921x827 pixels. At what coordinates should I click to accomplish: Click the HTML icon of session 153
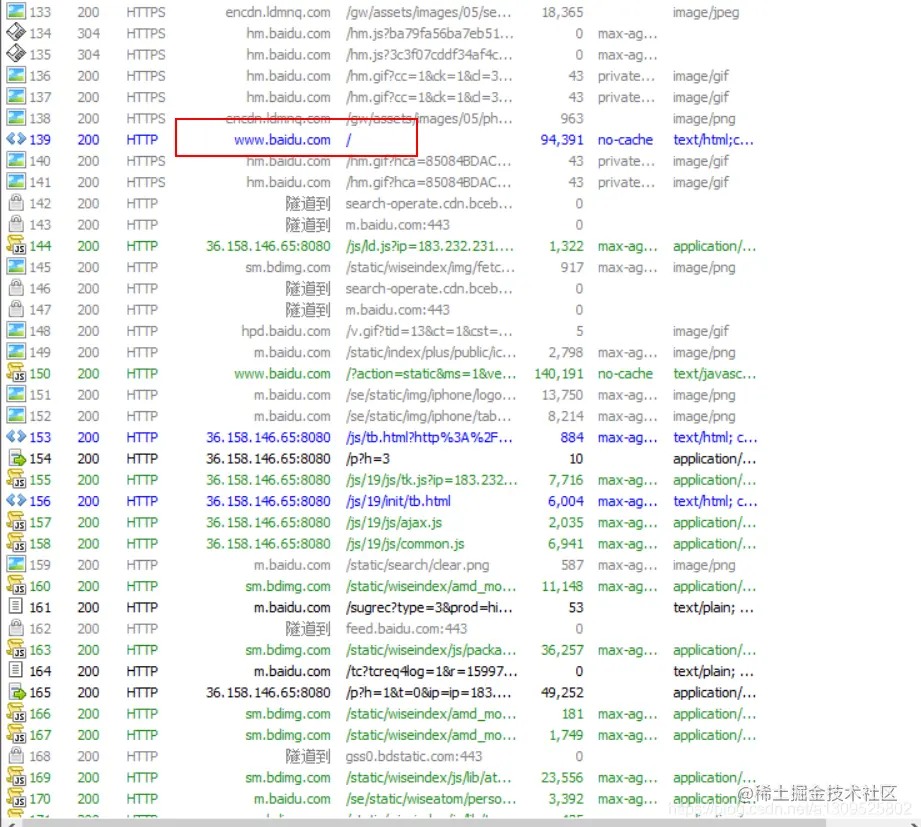tap(16, 437)
